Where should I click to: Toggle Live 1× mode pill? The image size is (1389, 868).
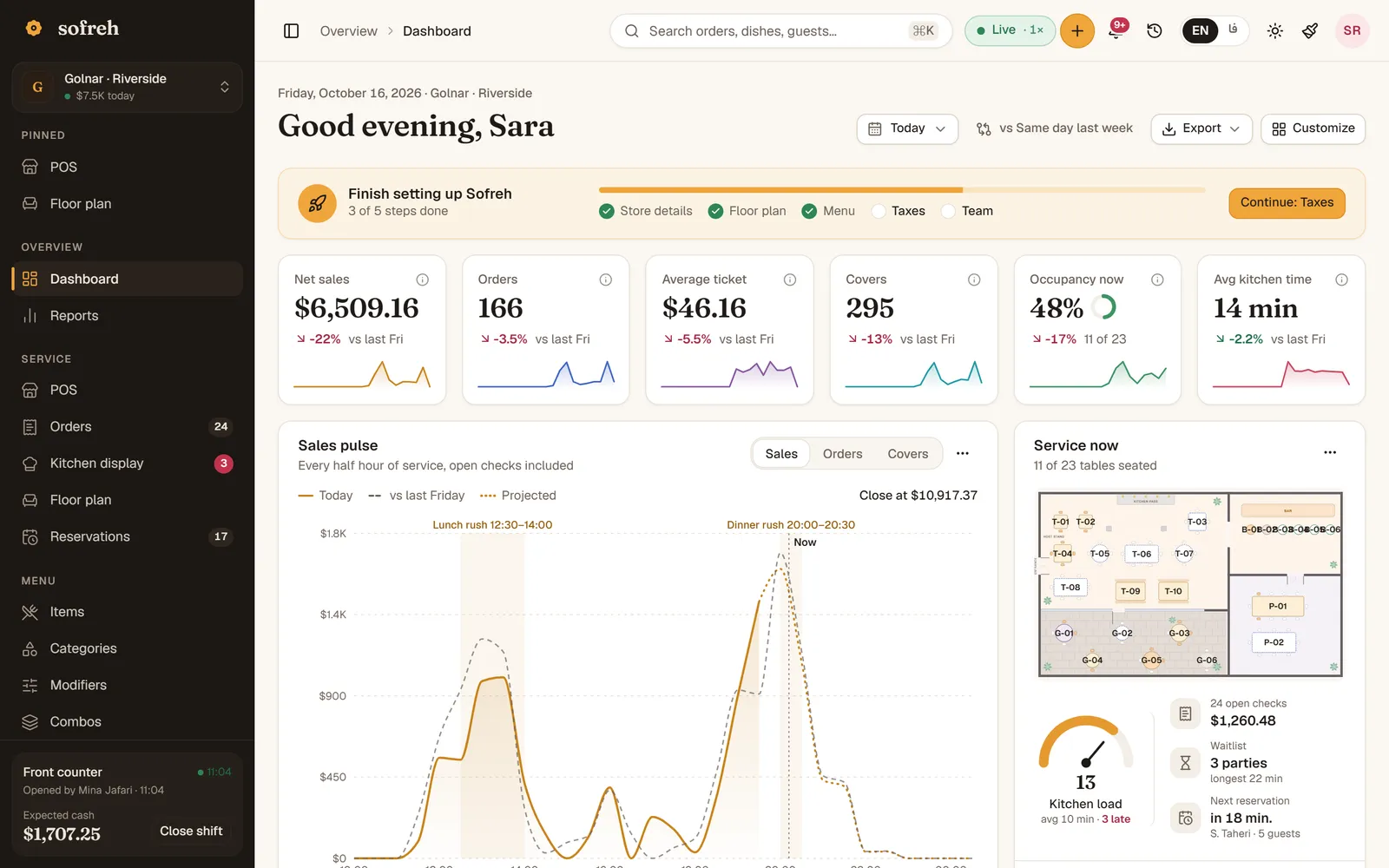pos(1010,30)
